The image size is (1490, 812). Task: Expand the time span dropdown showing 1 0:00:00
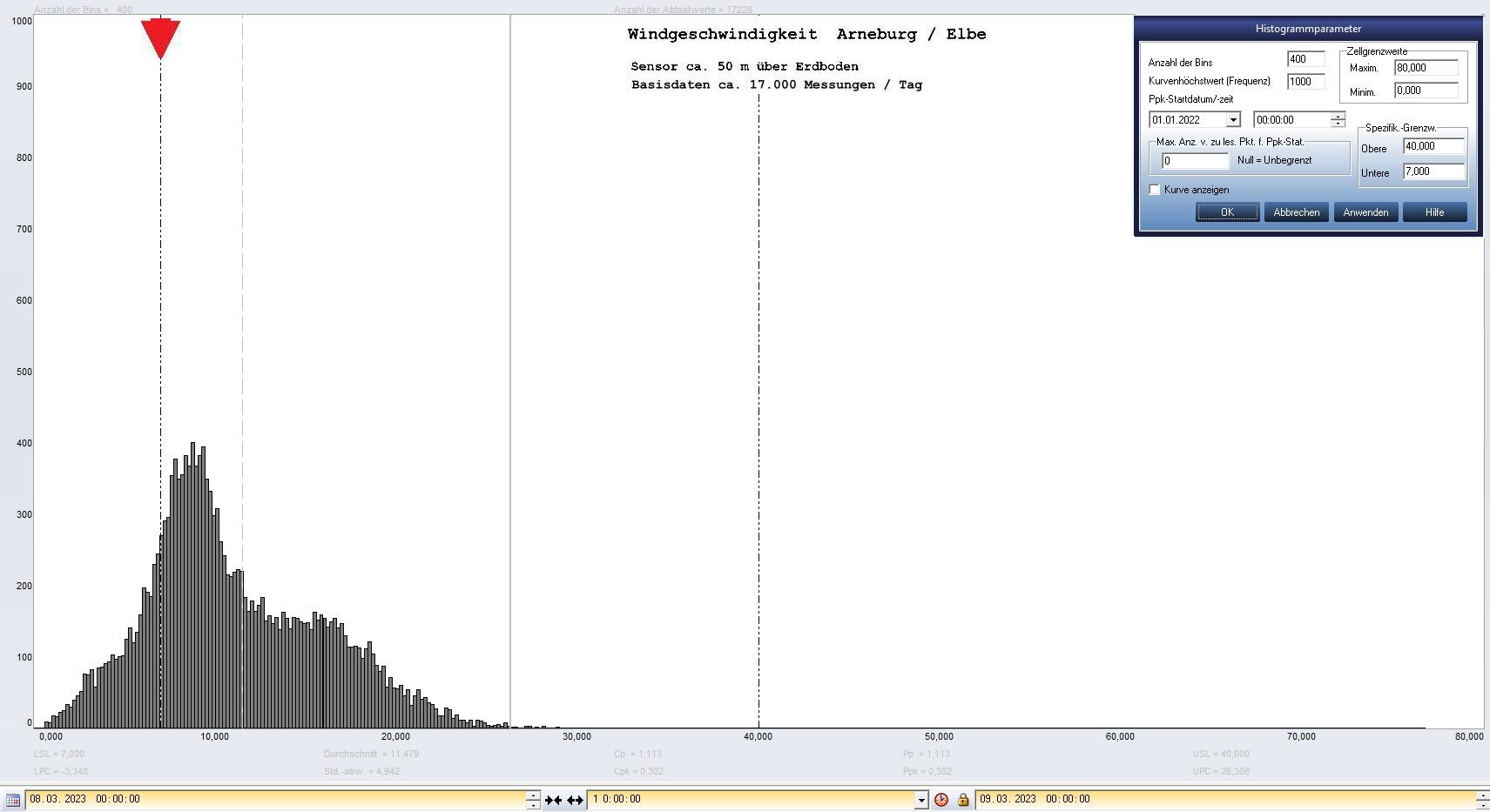[921, 800]
